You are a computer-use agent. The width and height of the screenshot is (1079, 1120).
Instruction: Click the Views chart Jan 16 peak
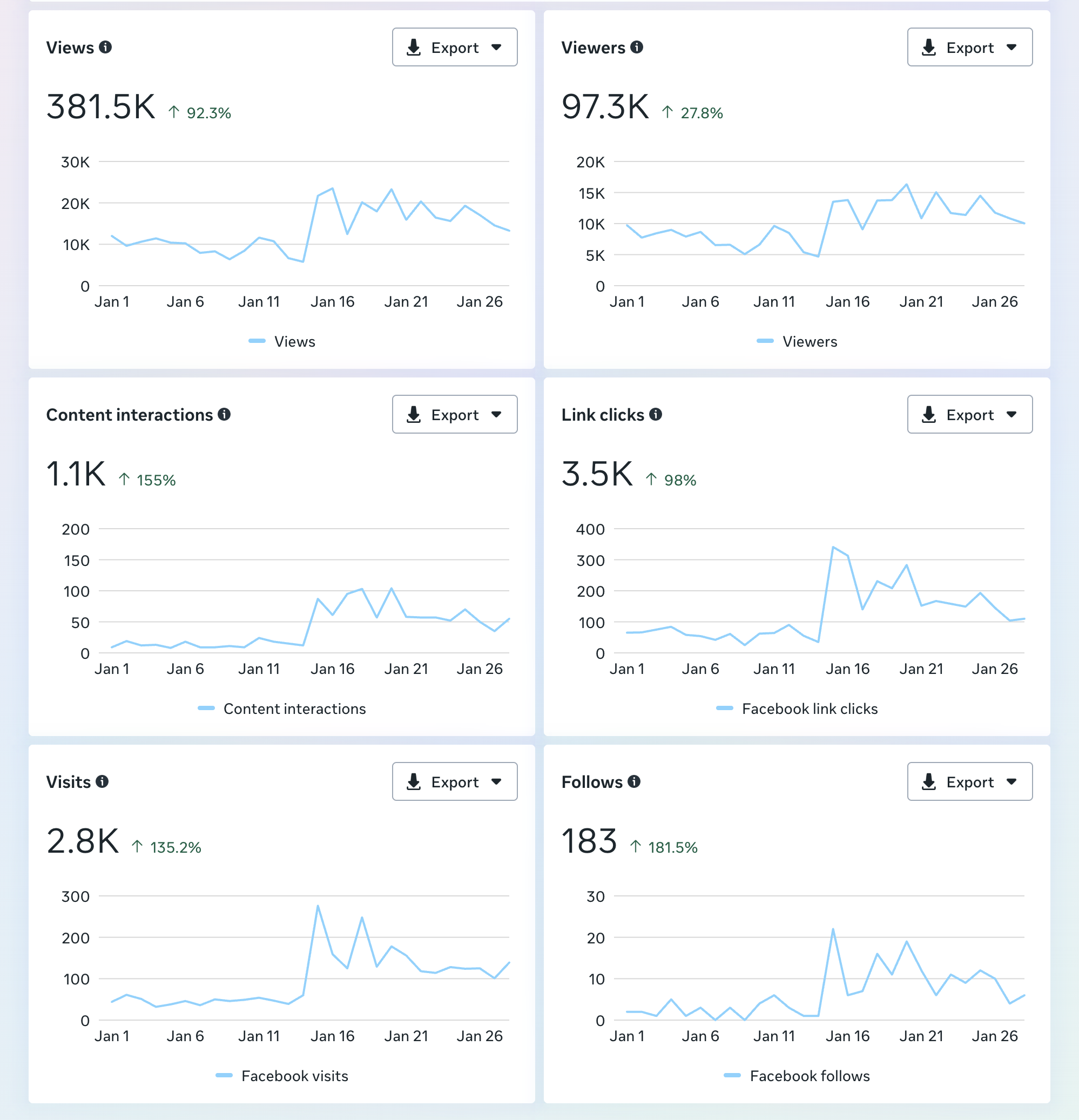(333, 188)
